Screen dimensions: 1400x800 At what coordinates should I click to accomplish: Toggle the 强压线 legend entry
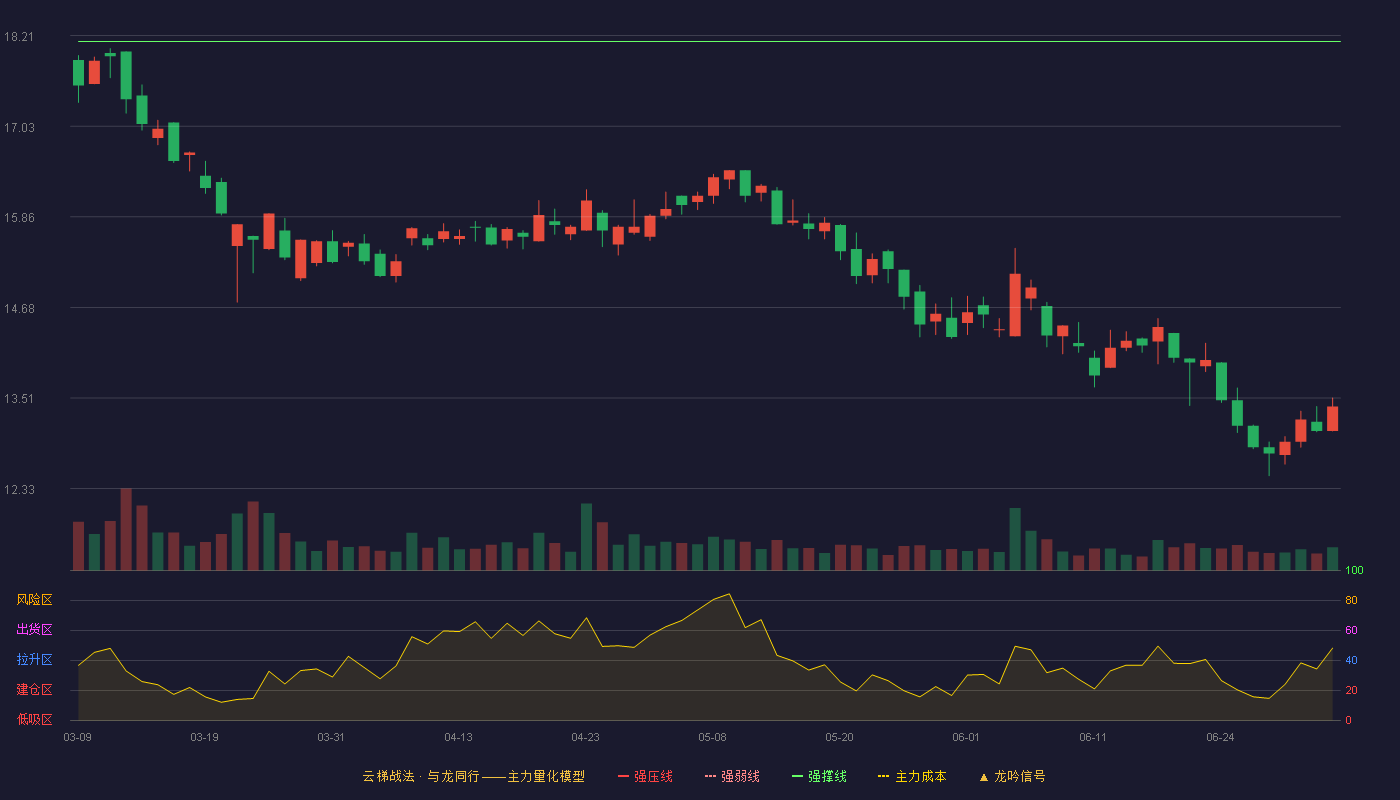[645, 776]
